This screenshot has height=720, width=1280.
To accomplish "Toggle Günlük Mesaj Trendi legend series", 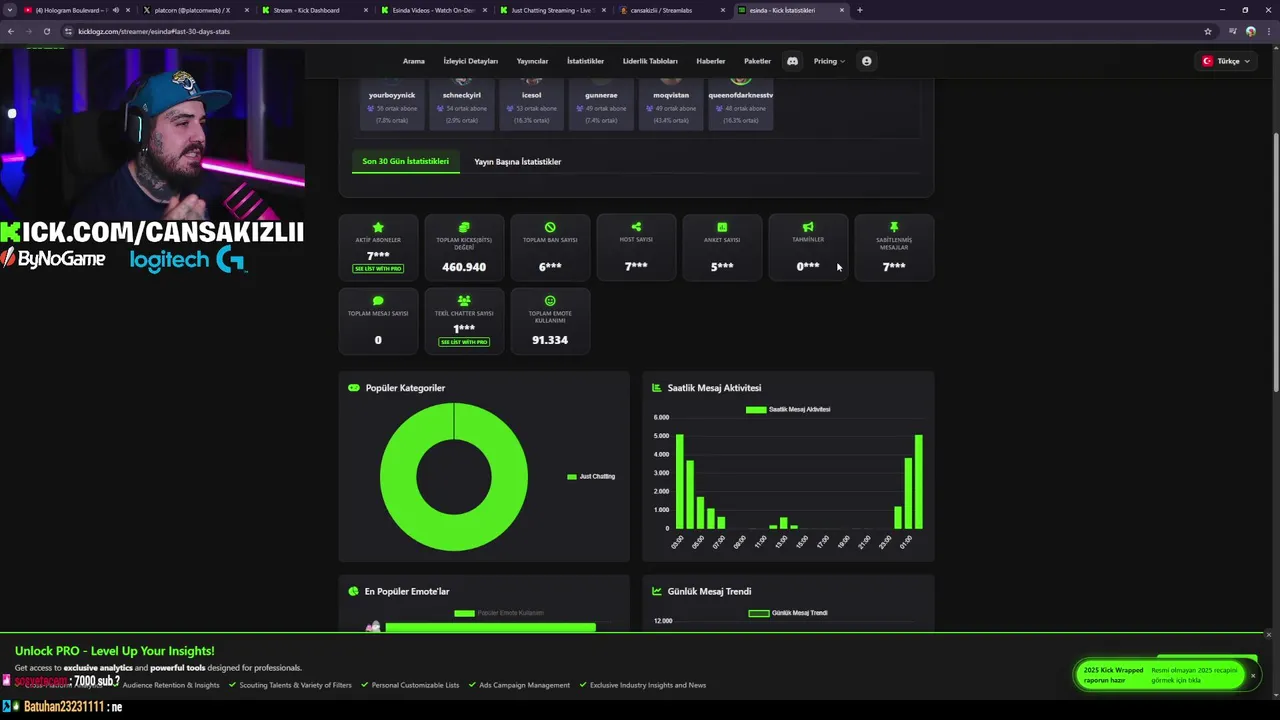I will tap(788, 613).
